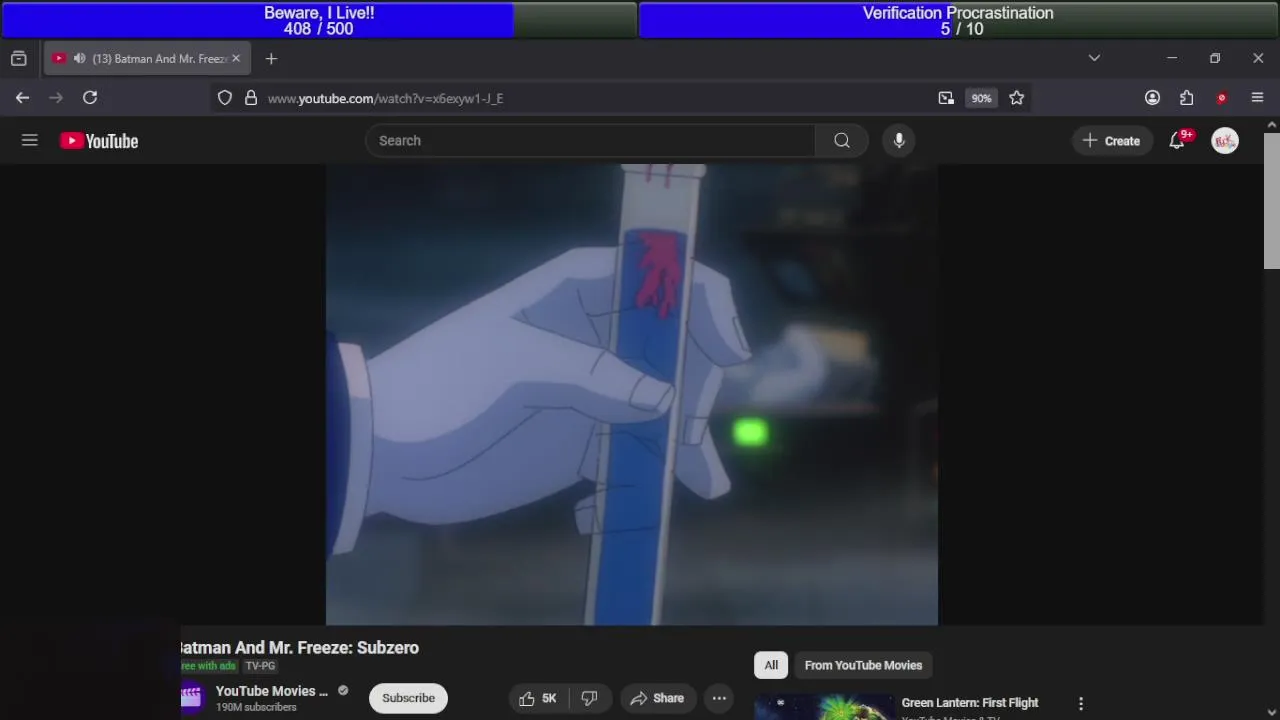Open Firefox account icon
Screen dimensions: 1280x720
tap(1152, 98)
